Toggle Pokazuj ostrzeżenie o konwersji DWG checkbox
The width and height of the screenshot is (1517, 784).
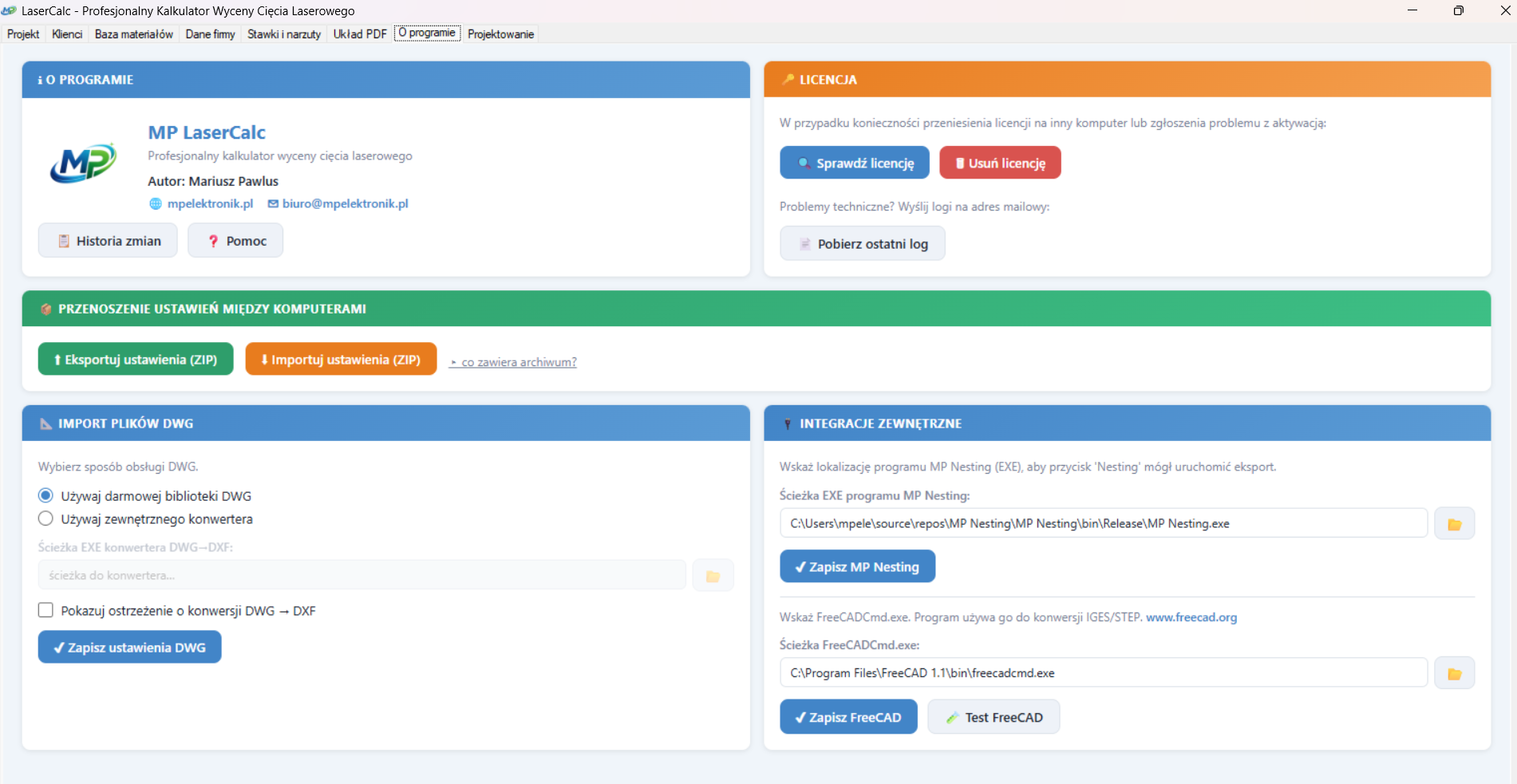pos(45,611)
